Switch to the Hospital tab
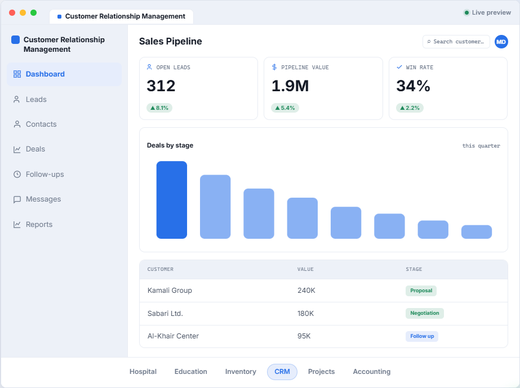 click(143, 371)
